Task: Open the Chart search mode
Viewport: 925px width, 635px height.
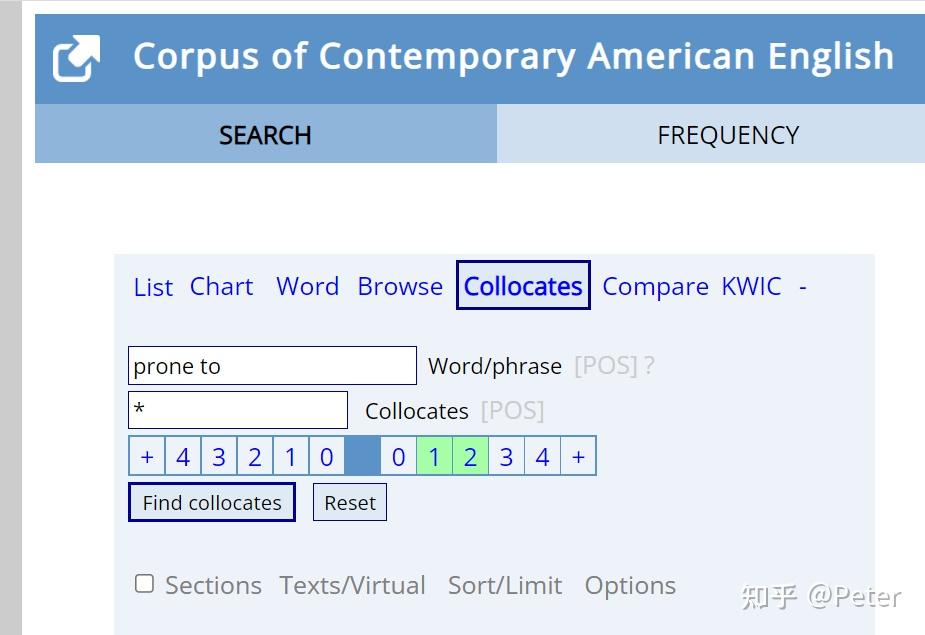Action: 221,286
